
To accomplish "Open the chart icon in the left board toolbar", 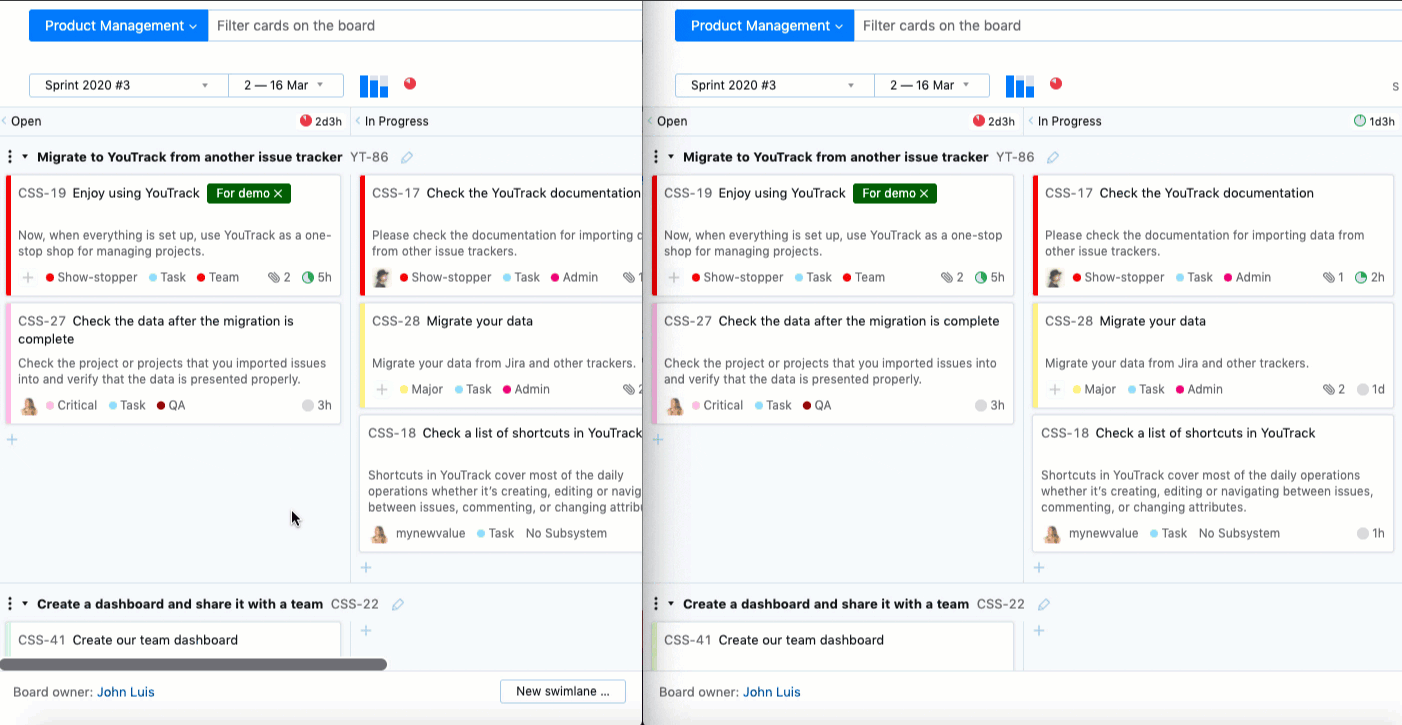I will [x=373, y=86].
